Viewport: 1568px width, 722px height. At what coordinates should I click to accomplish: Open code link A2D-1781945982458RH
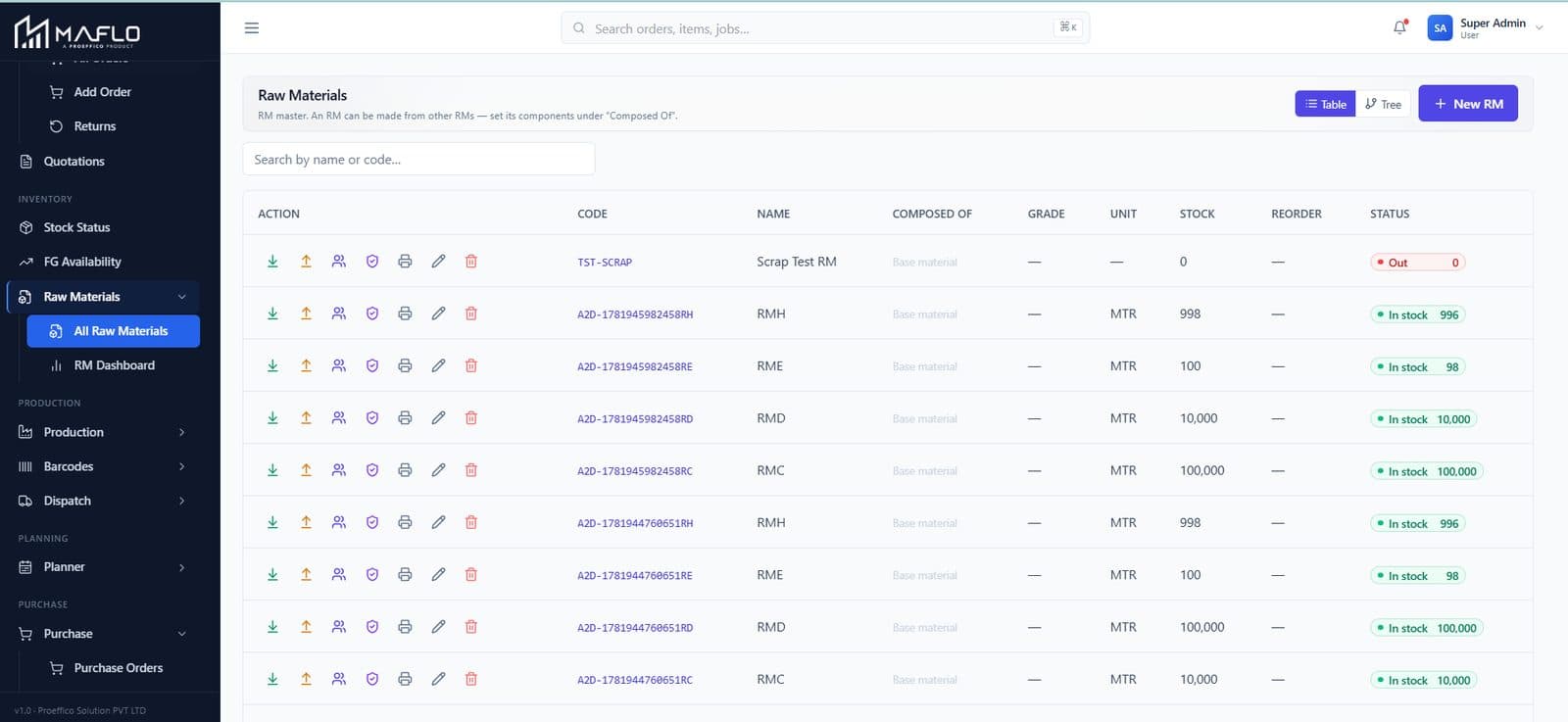point(635,314)
